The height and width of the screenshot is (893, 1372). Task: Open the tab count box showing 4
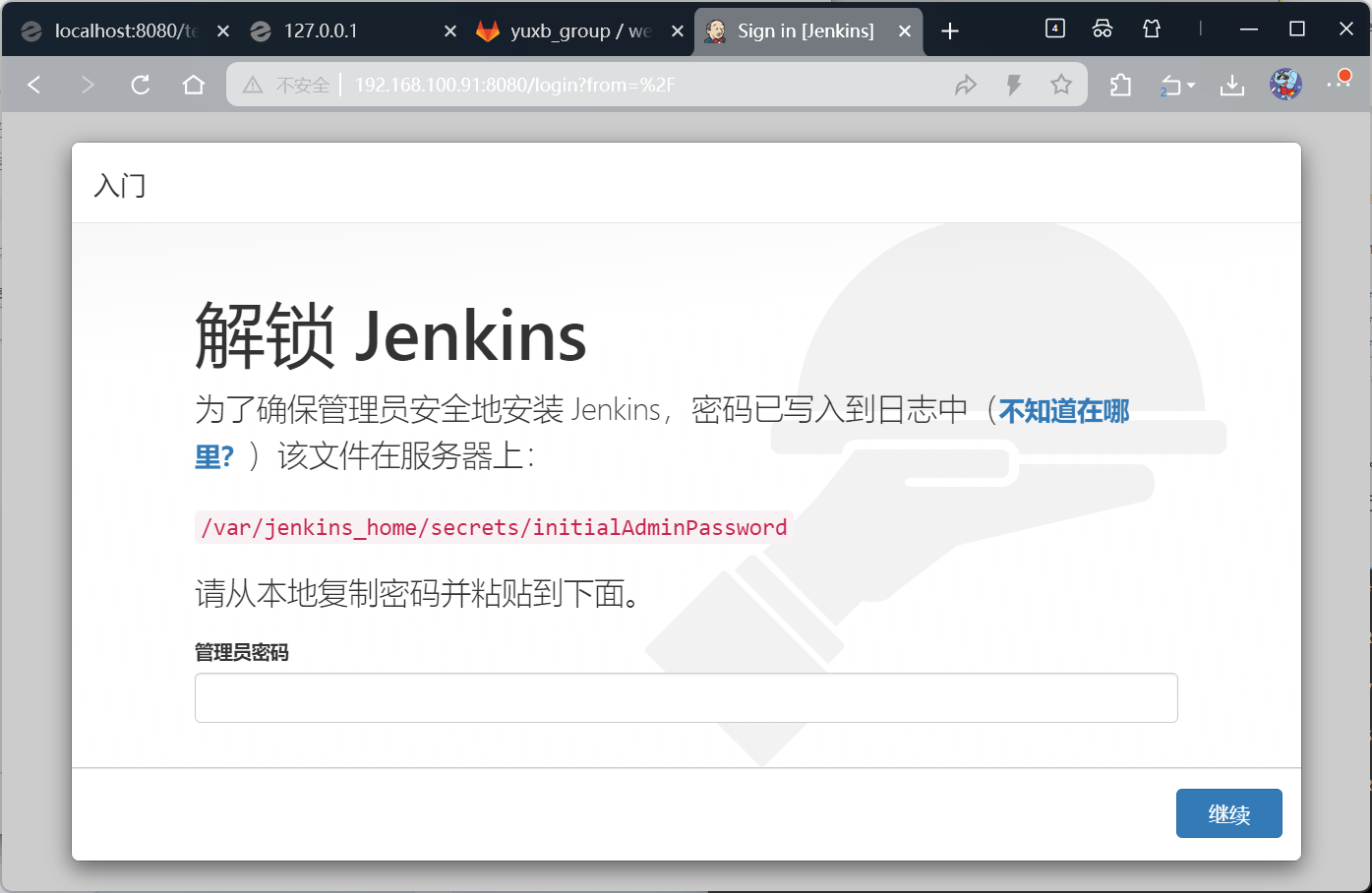click(x=1055, y=29)
